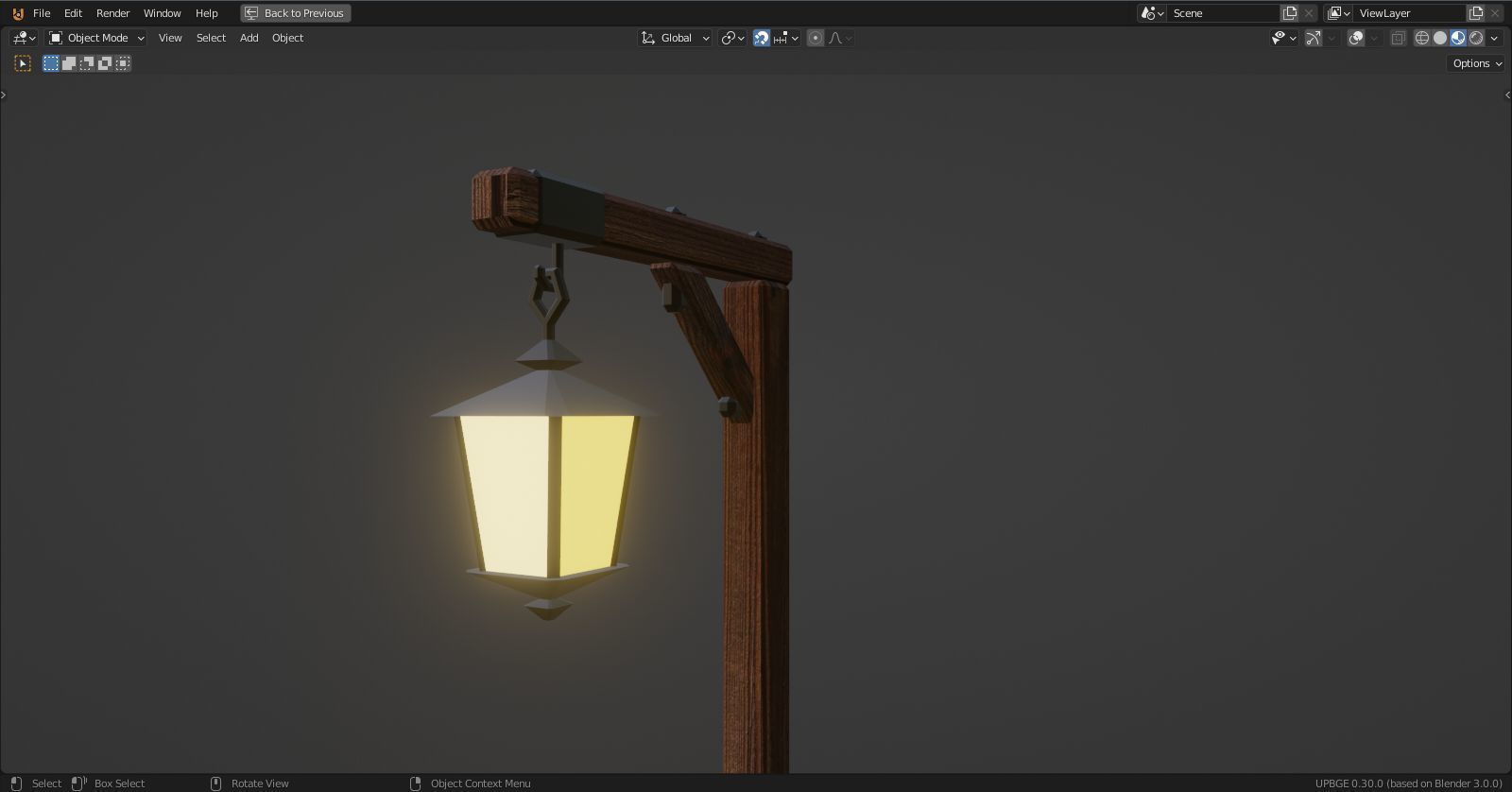The height and width of the screenshot is (792, 1512).
Task: Open the viewport Select menu
Action: [211, 38]
